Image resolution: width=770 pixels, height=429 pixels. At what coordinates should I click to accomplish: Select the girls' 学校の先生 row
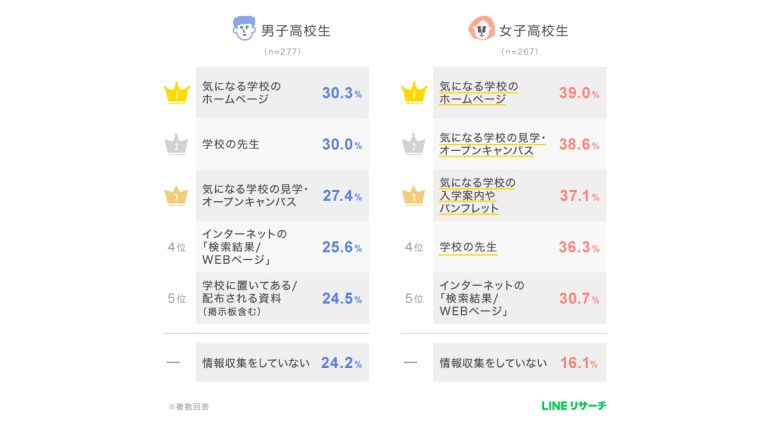coord(520,247)
